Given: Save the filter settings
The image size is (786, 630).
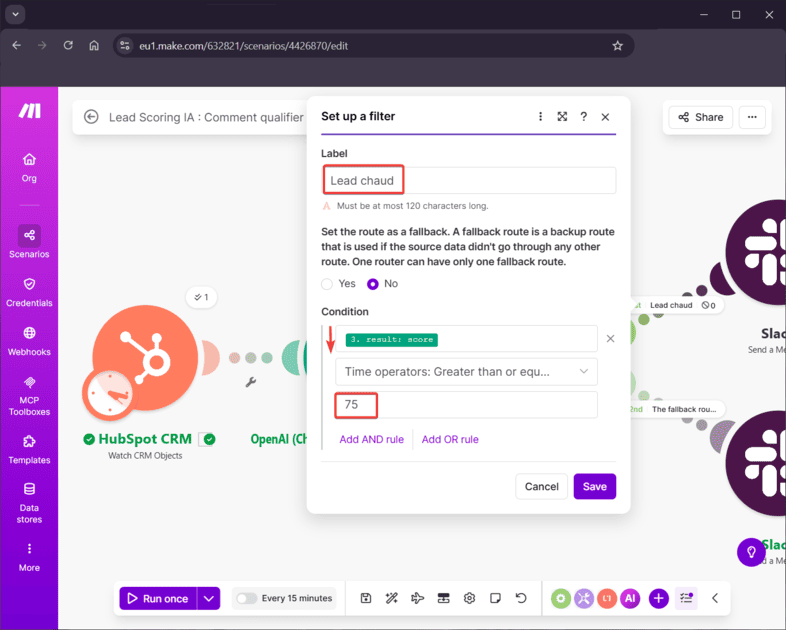Looking at the screenshot, I should click(x=594, y=487).
